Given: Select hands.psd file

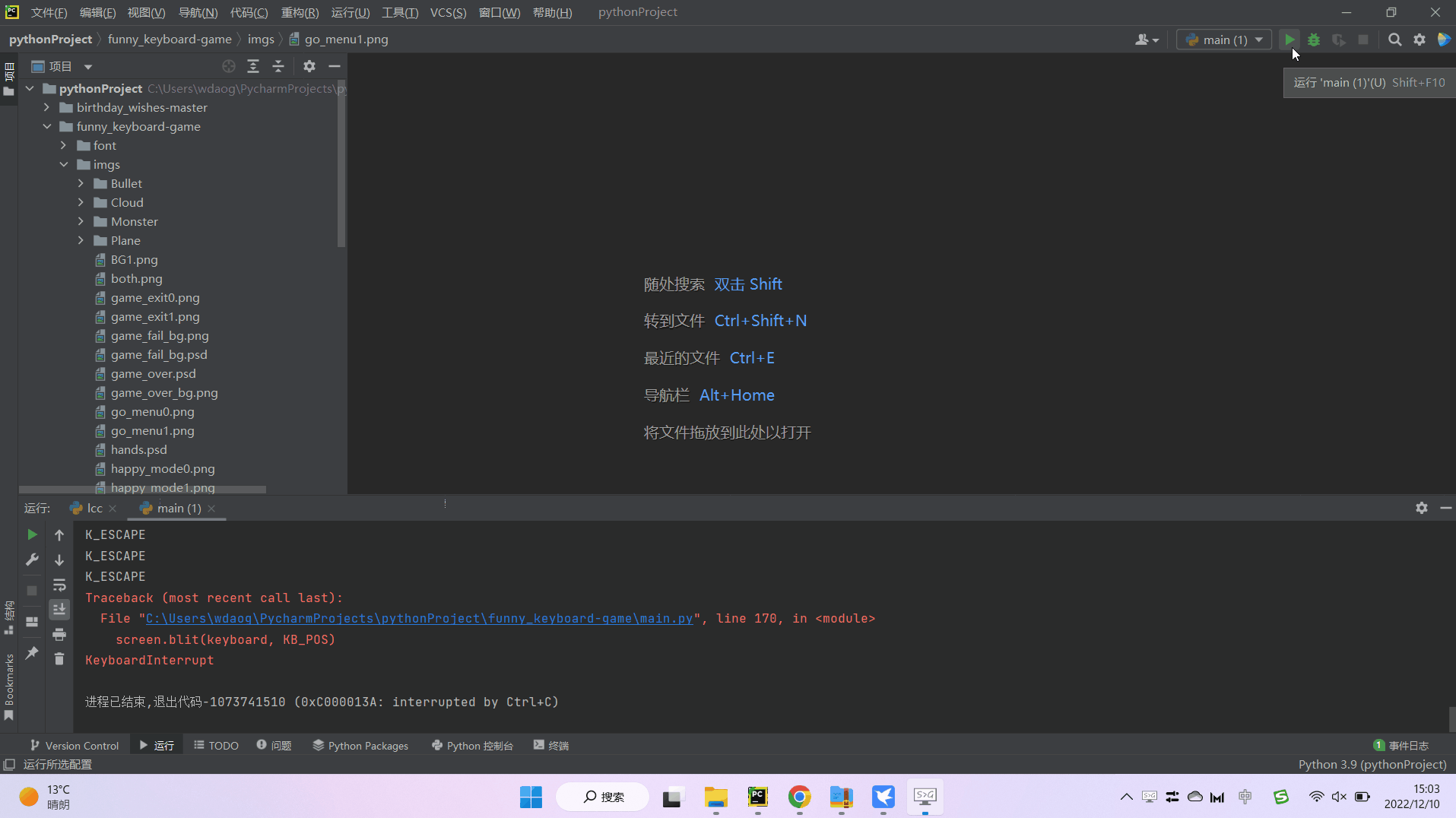Looking at the screenshot, I should click(x=138, y=449).
